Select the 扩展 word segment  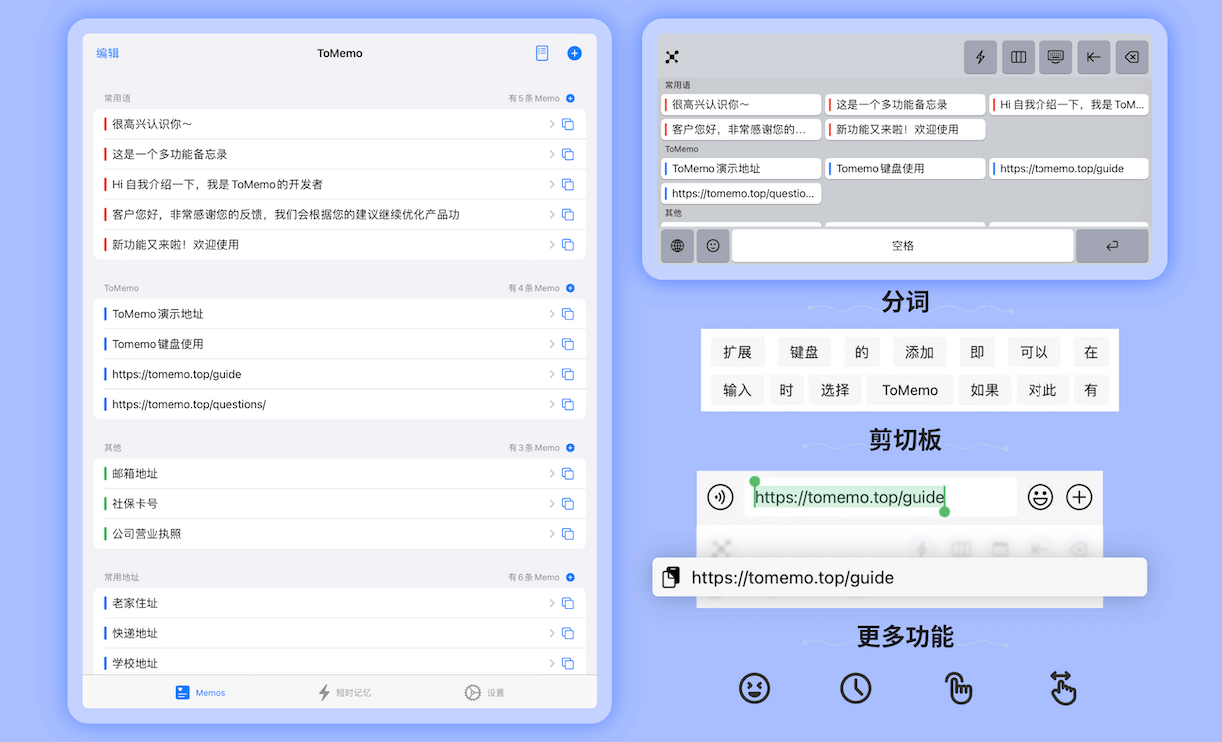pos(737,352)
